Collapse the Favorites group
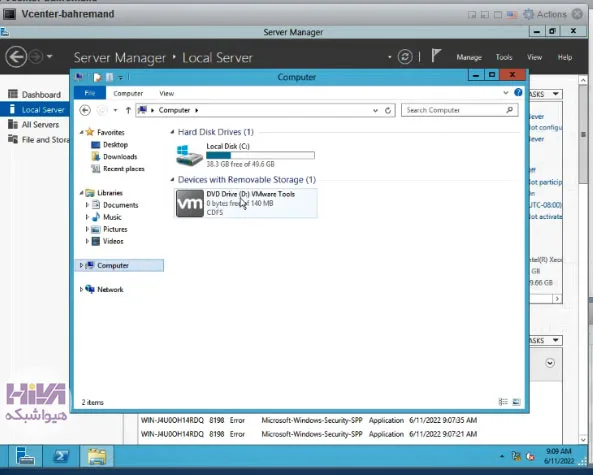The width and height of the screenshot is (593, 475). pyautogui.click(x=81, y=132)
